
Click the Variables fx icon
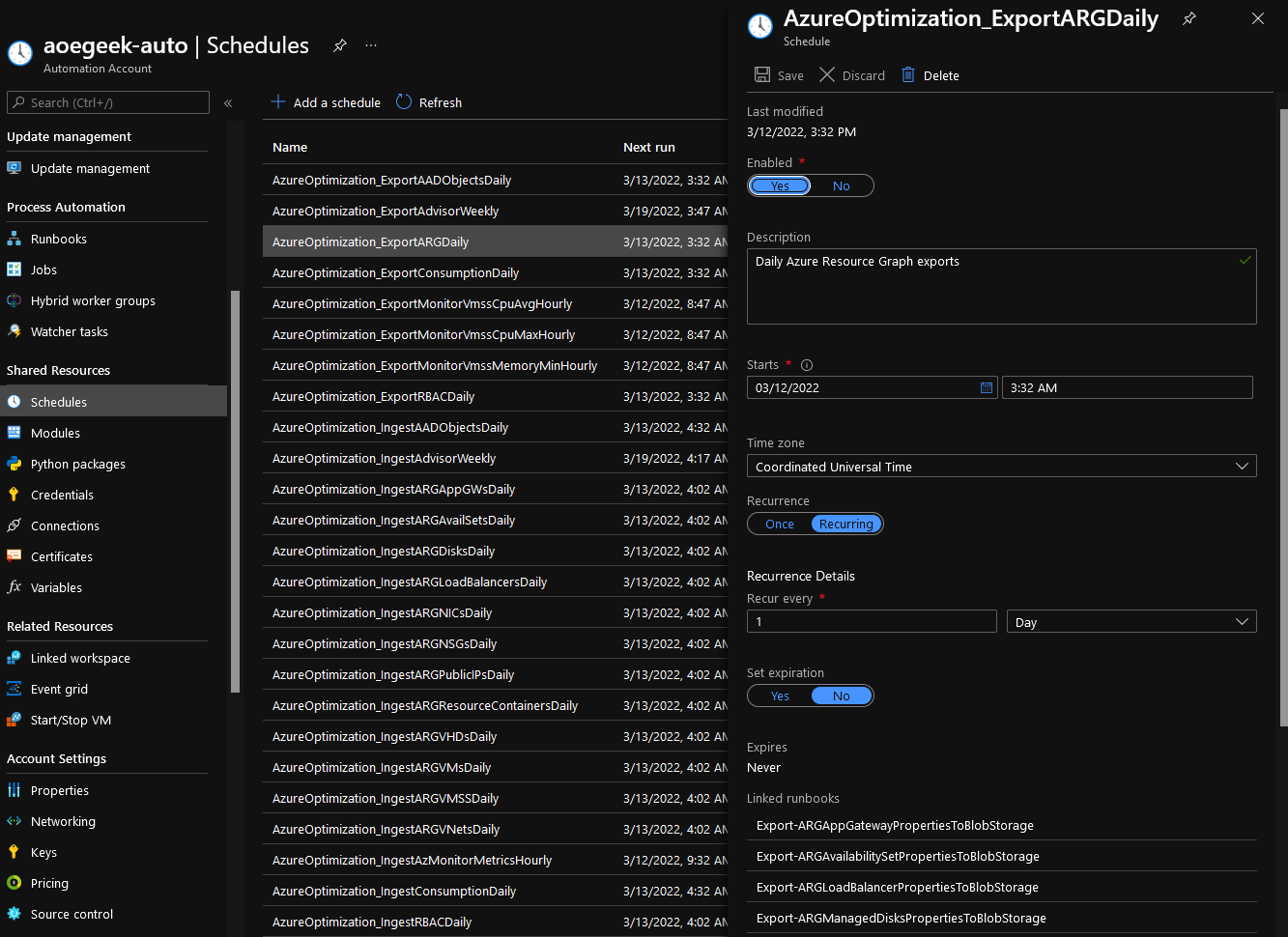click(14, 587)
